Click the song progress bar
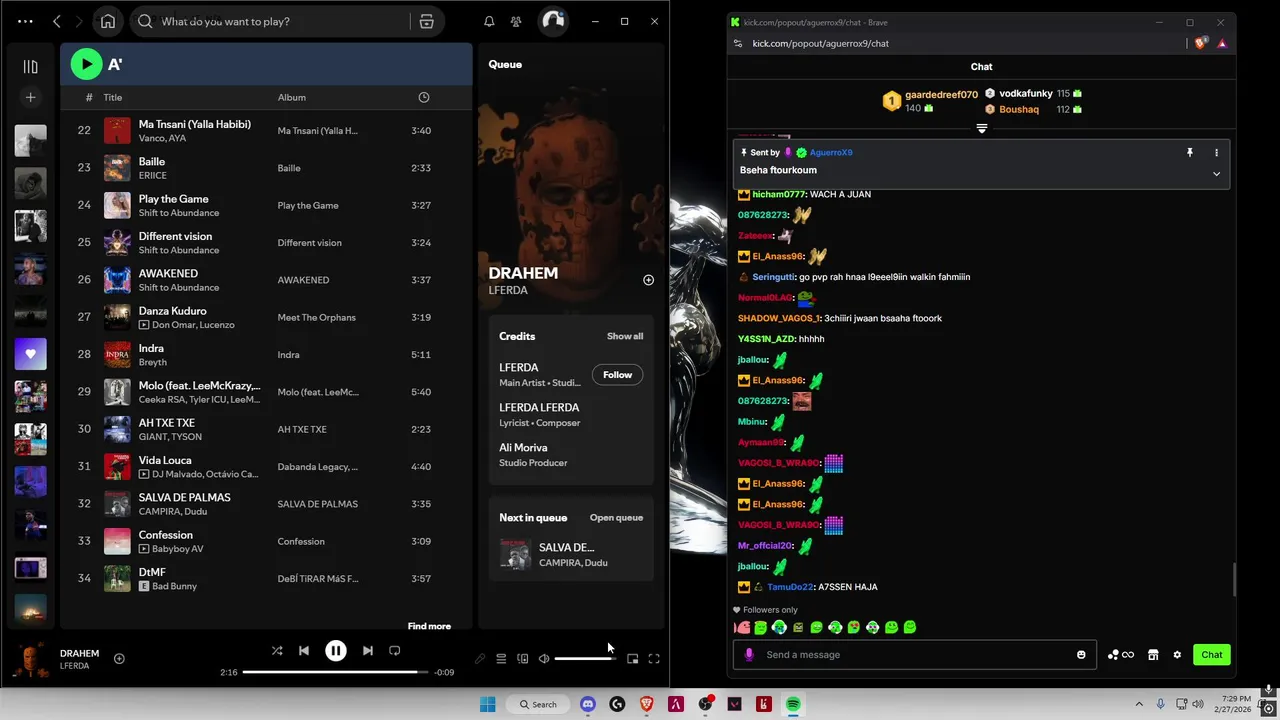 pyautogui.click(x=335, y=672)
